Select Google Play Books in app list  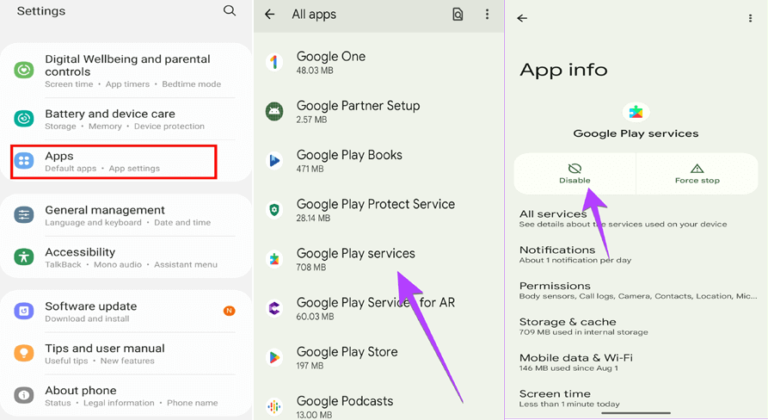(x=379, y=161)
